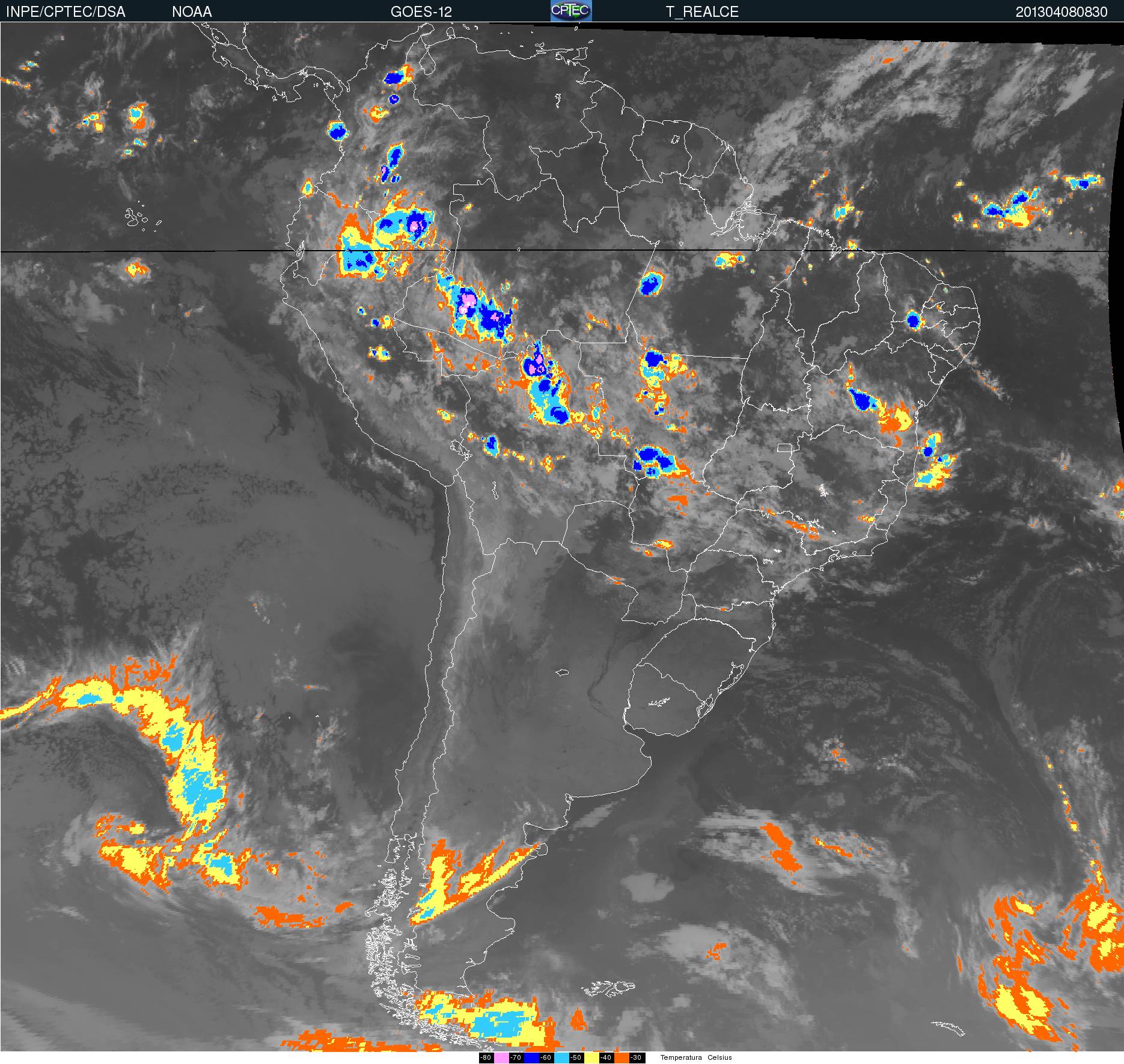Click the Temperatura Celsius legend caption
This screenshot has width=1124, height=1064.
tap(696, 1058)
